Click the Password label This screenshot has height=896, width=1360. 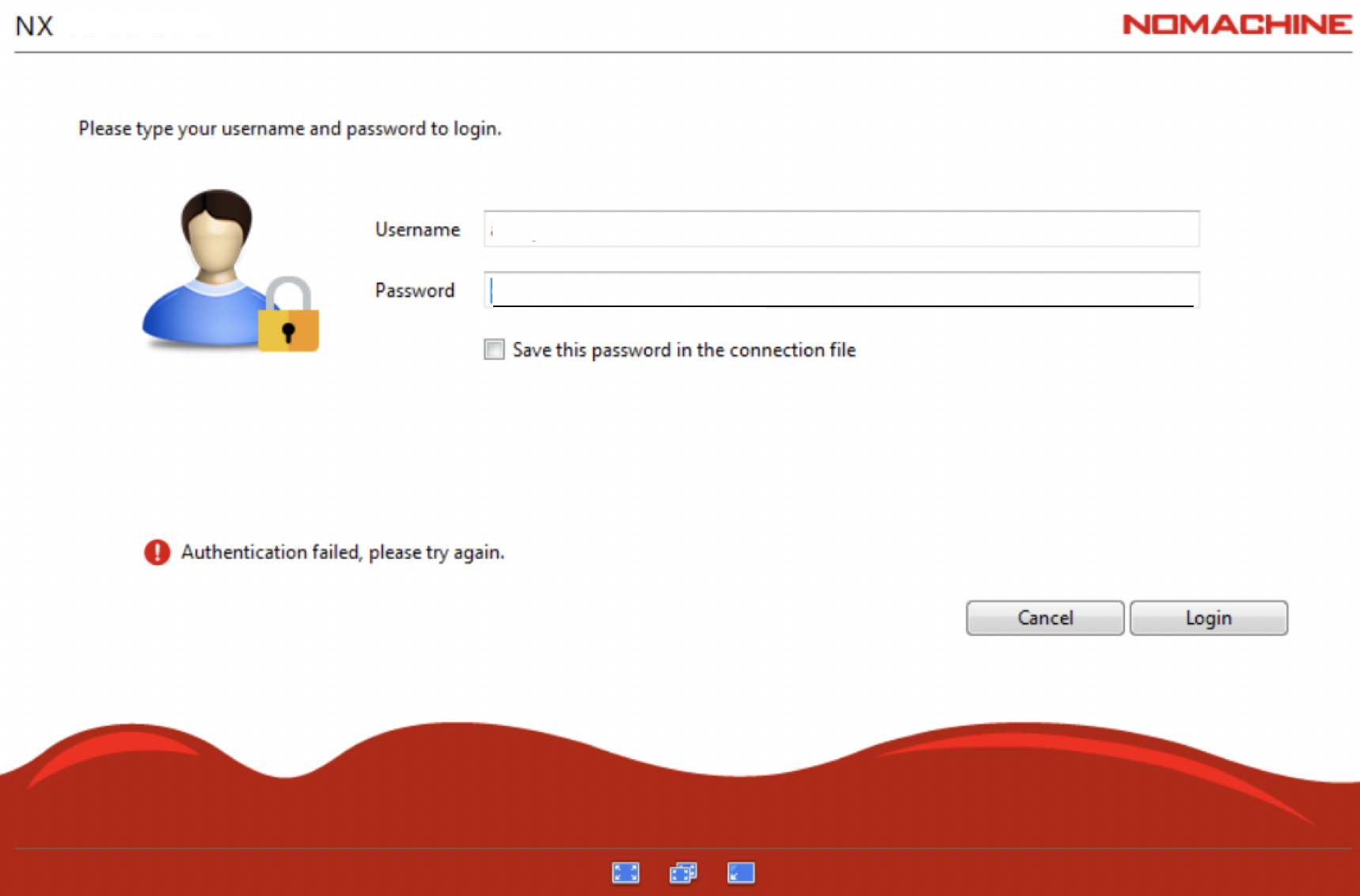pyautogui.click(x=415, y=290)
